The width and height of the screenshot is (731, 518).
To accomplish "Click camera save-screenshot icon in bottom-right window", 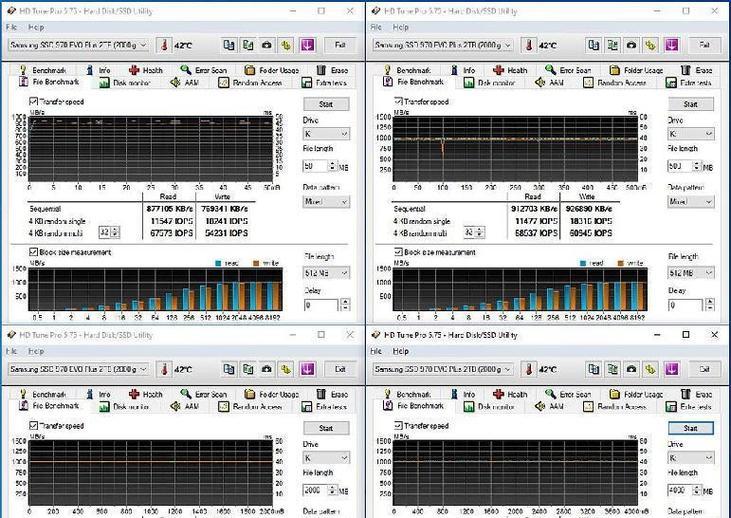I will pos(631,369).
